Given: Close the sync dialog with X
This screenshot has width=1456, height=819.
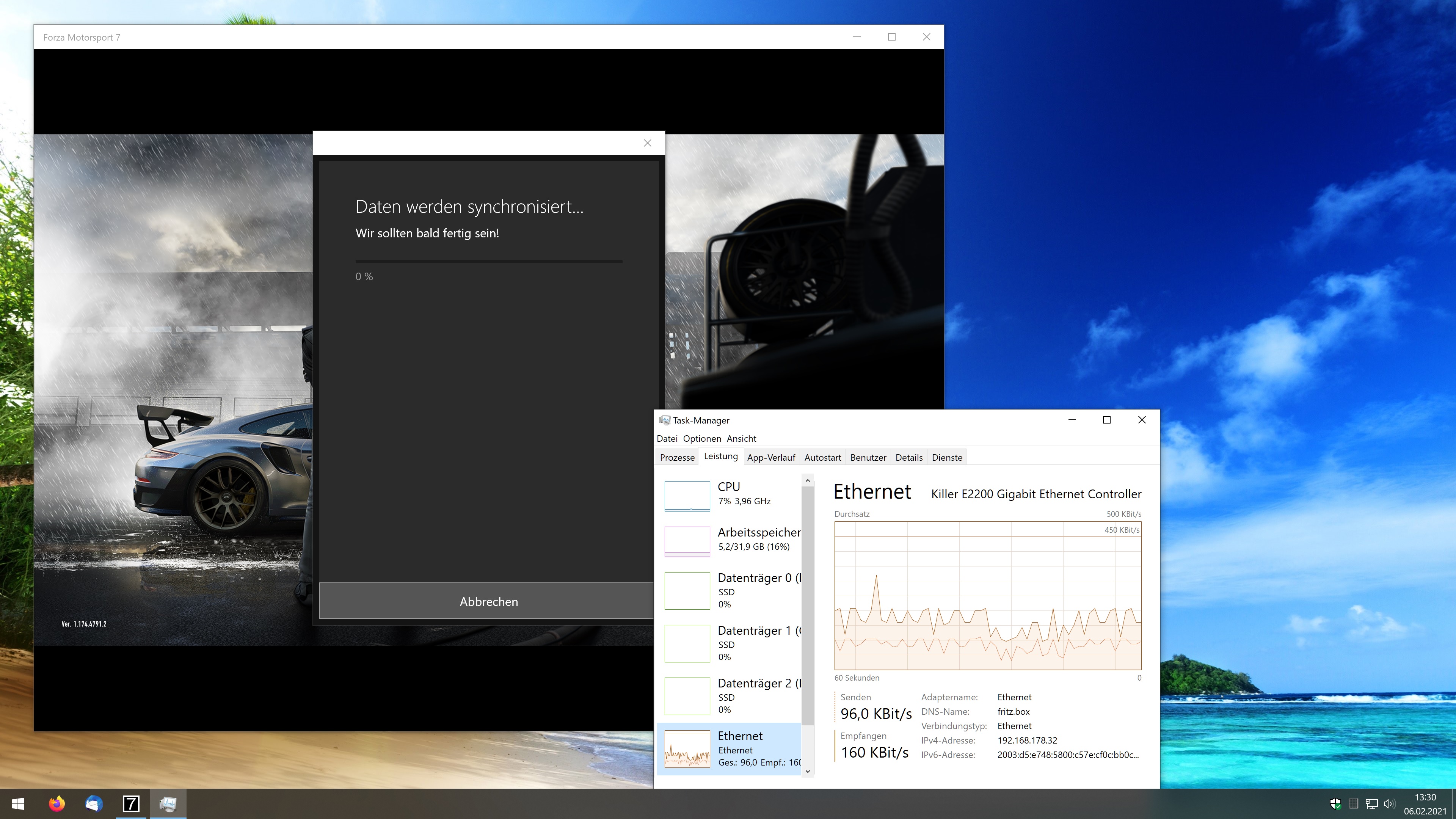Looking at the screenshot, I should click(x=647, y=143).
